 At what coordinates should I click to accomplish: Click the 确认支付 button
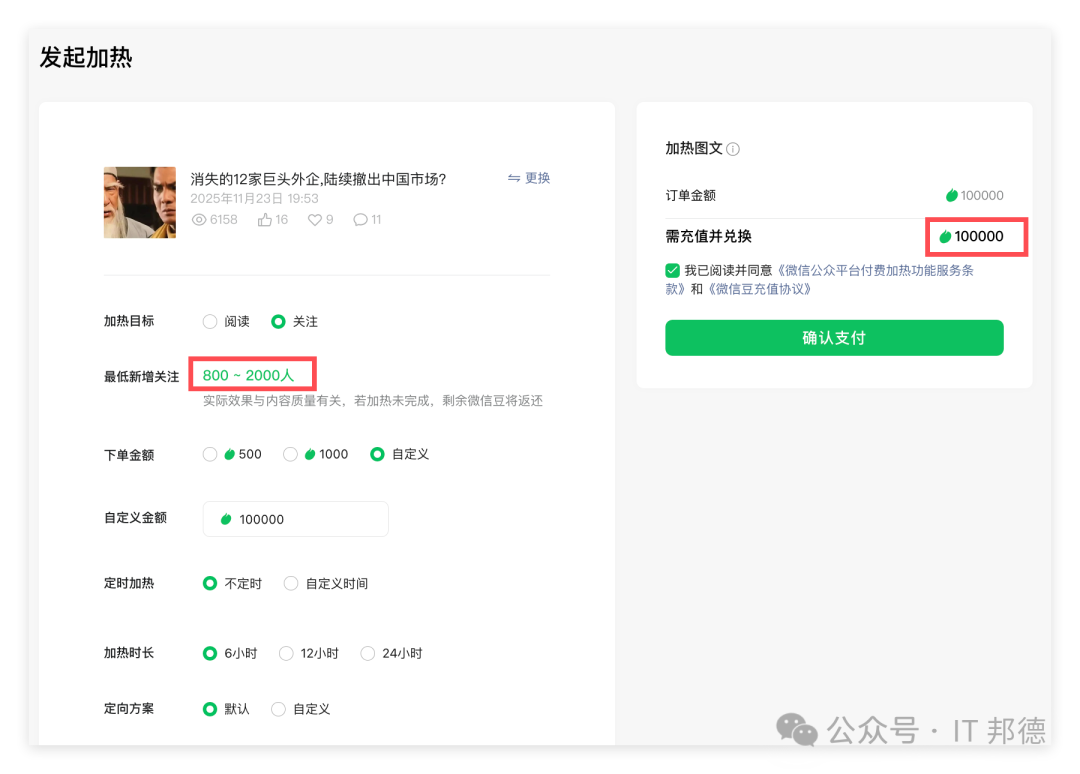[834, 338]
